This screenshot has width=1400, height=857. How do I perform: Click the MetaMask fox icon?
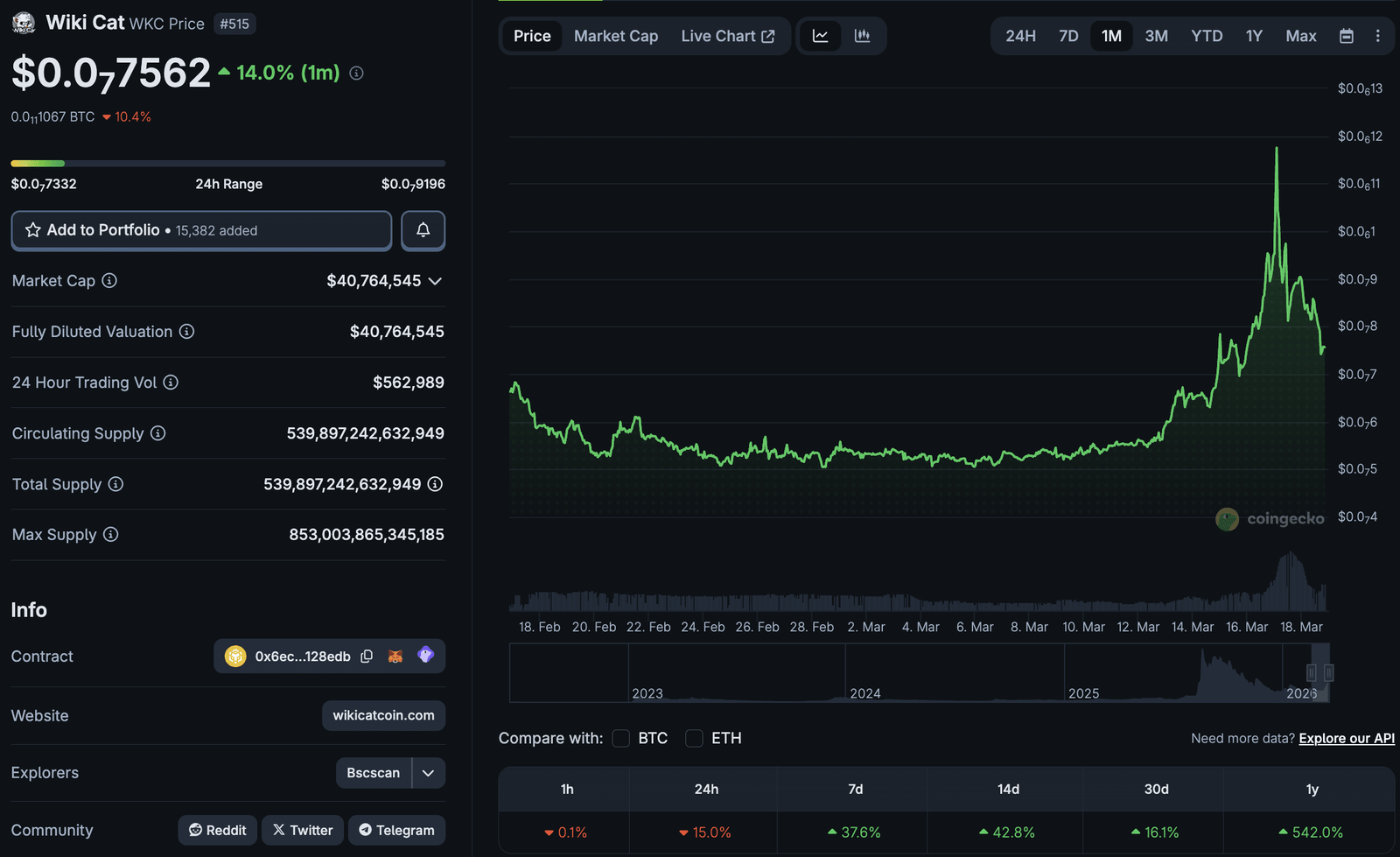(x=395, y=657)
